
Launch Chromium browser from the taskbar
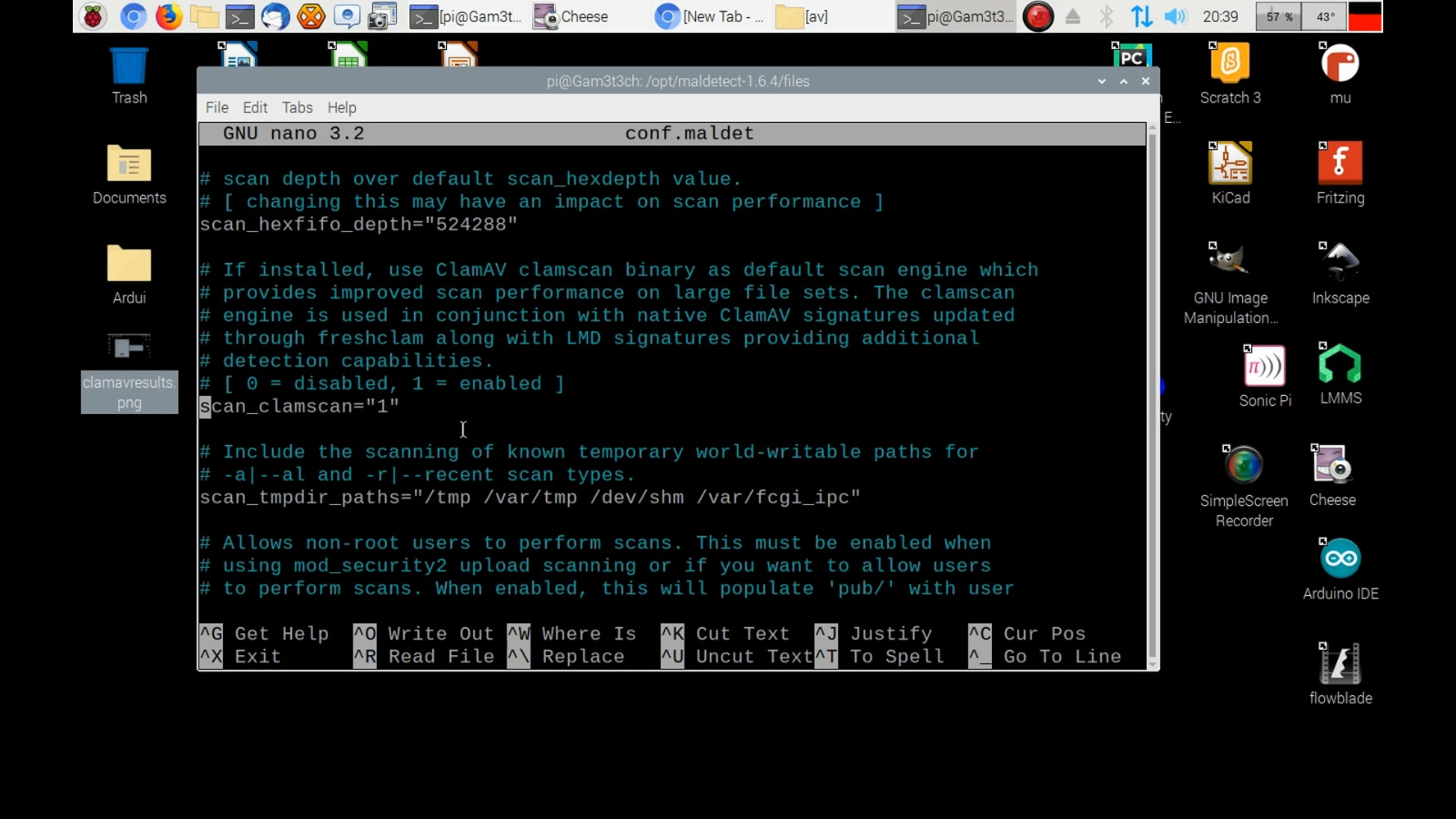point(133,16)
